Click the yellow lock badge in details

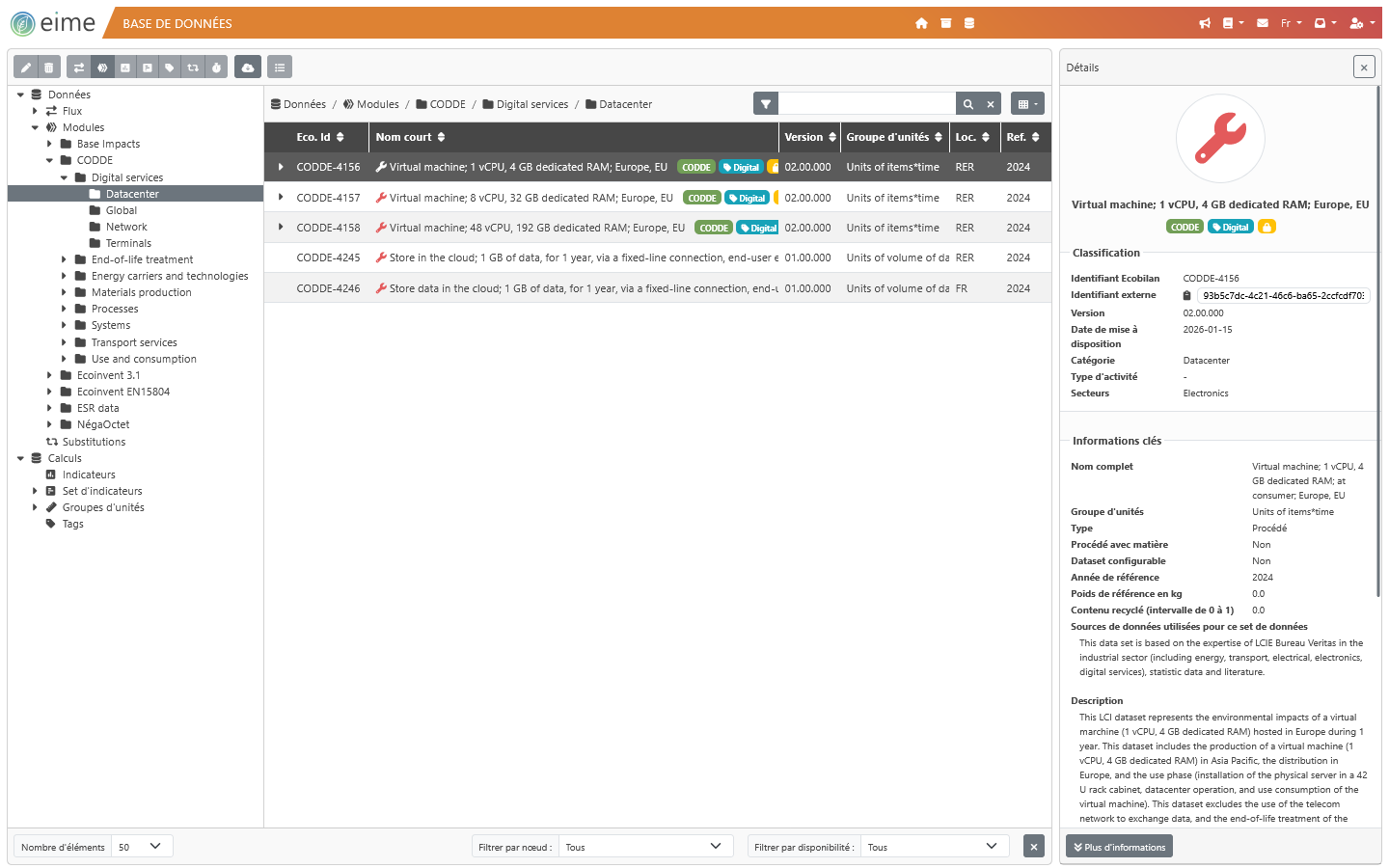[1267, 227]
